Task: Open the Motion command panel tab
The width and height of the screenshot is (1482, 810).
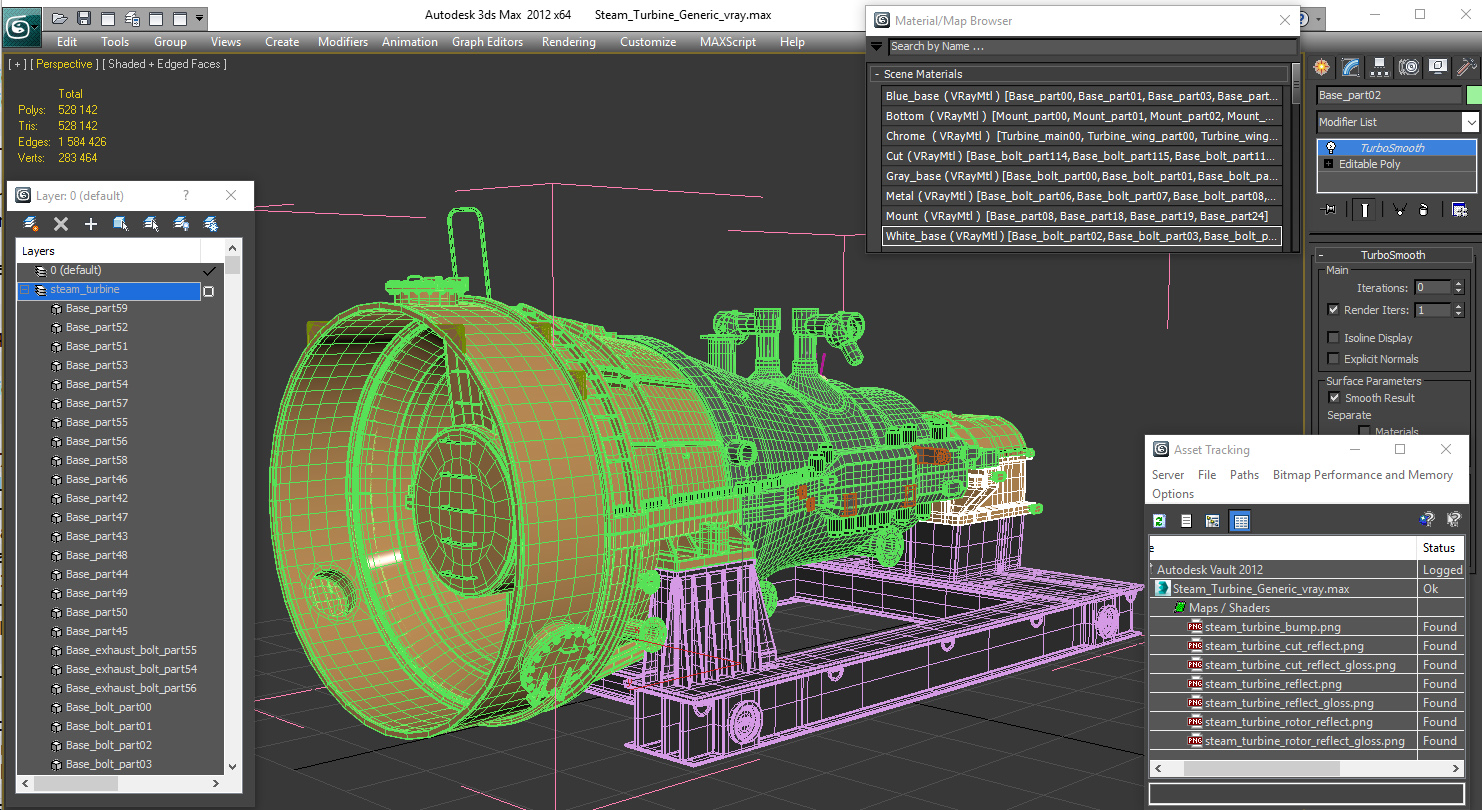Action: [1409, 67]
